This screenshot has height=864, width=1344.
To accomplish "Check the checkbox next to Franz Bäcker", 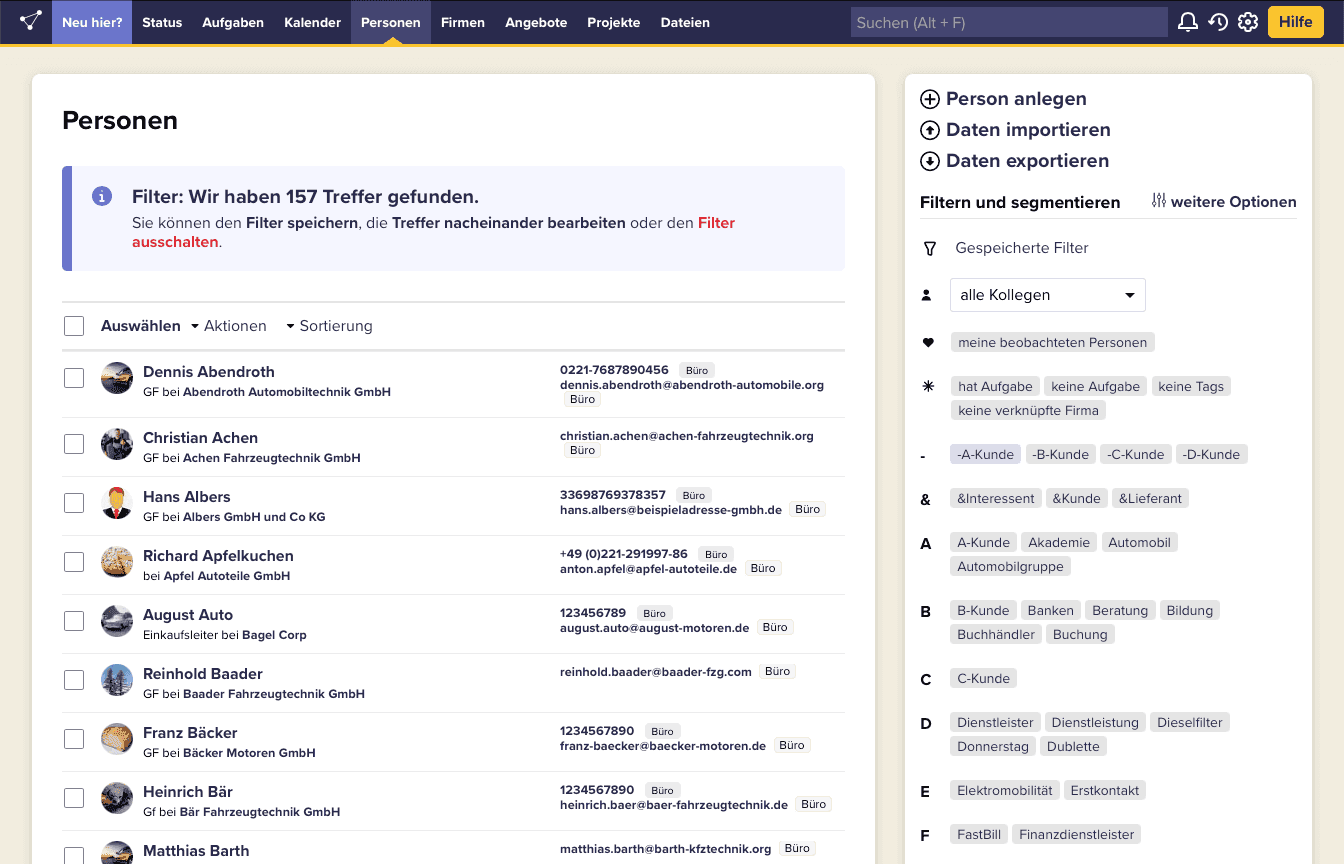I will [x=74, y=738].
